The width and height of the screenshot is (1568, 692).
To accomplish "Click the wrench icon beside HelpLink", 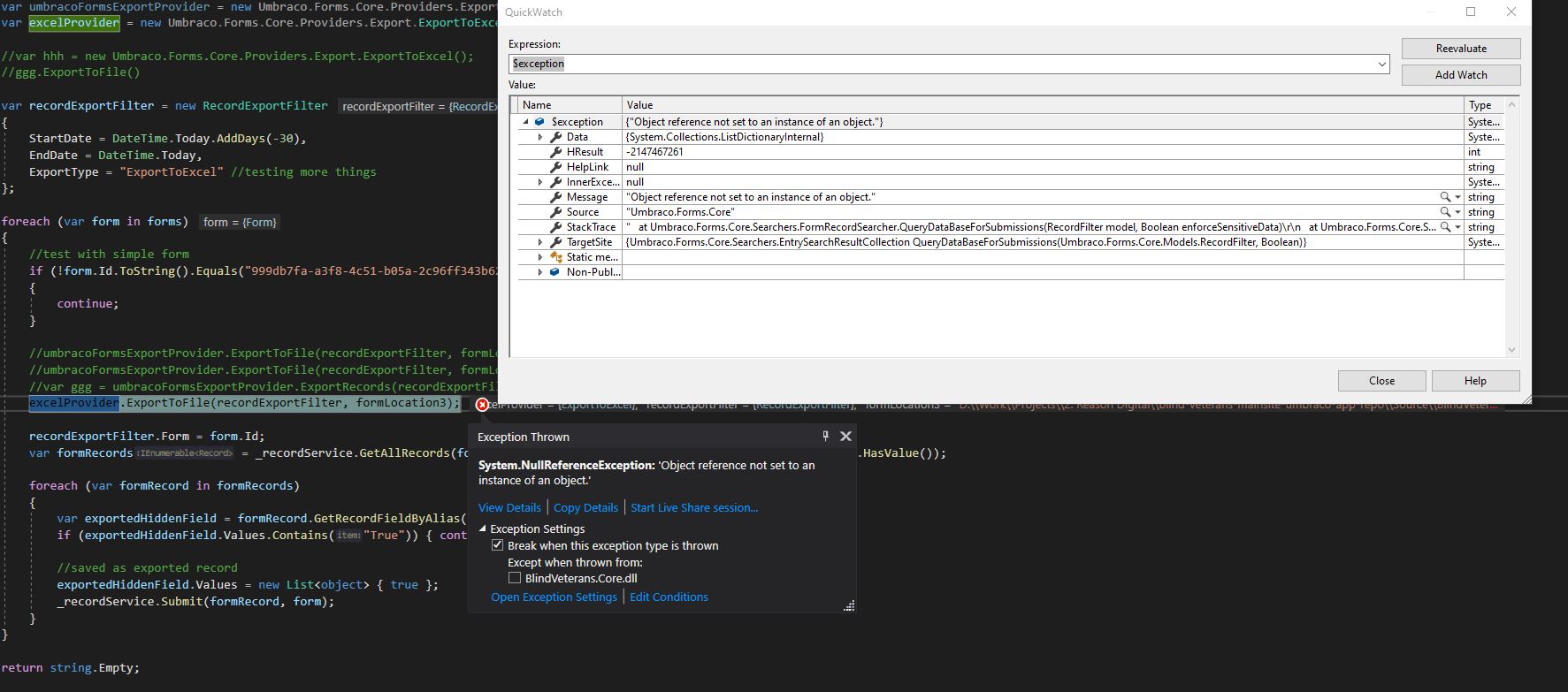I will point(555,167).
